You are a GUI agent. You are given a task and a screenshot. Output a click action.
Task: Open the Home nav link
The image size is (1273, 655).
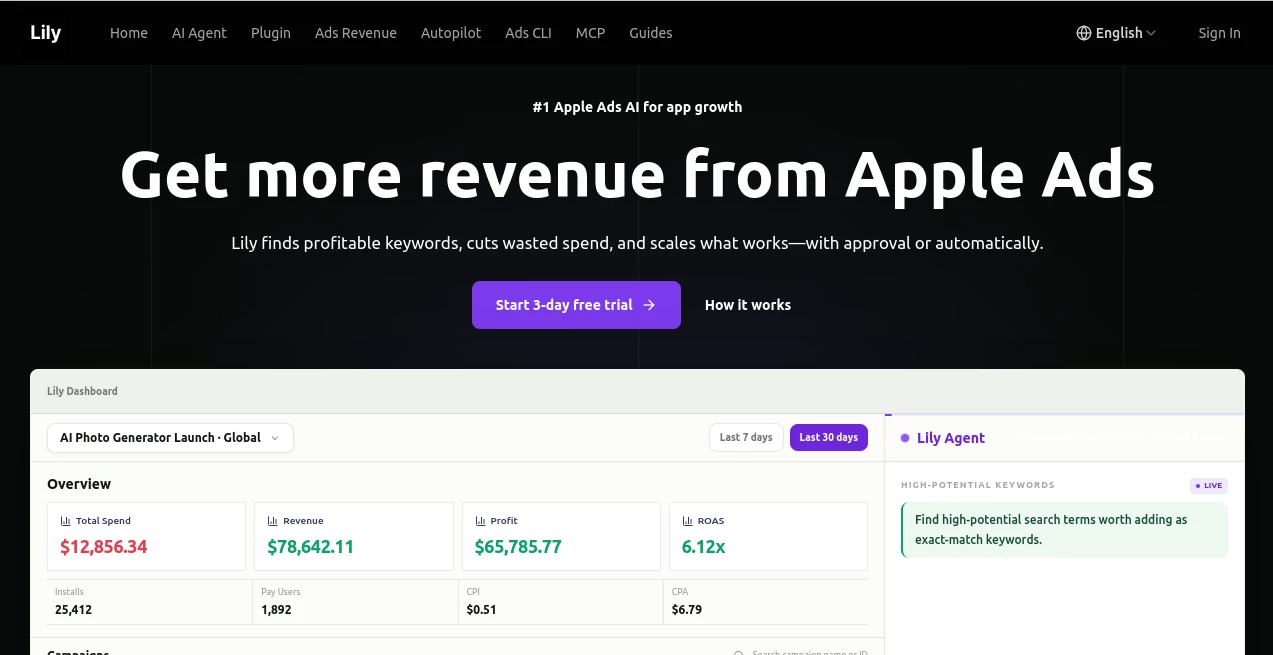[129, 33]
